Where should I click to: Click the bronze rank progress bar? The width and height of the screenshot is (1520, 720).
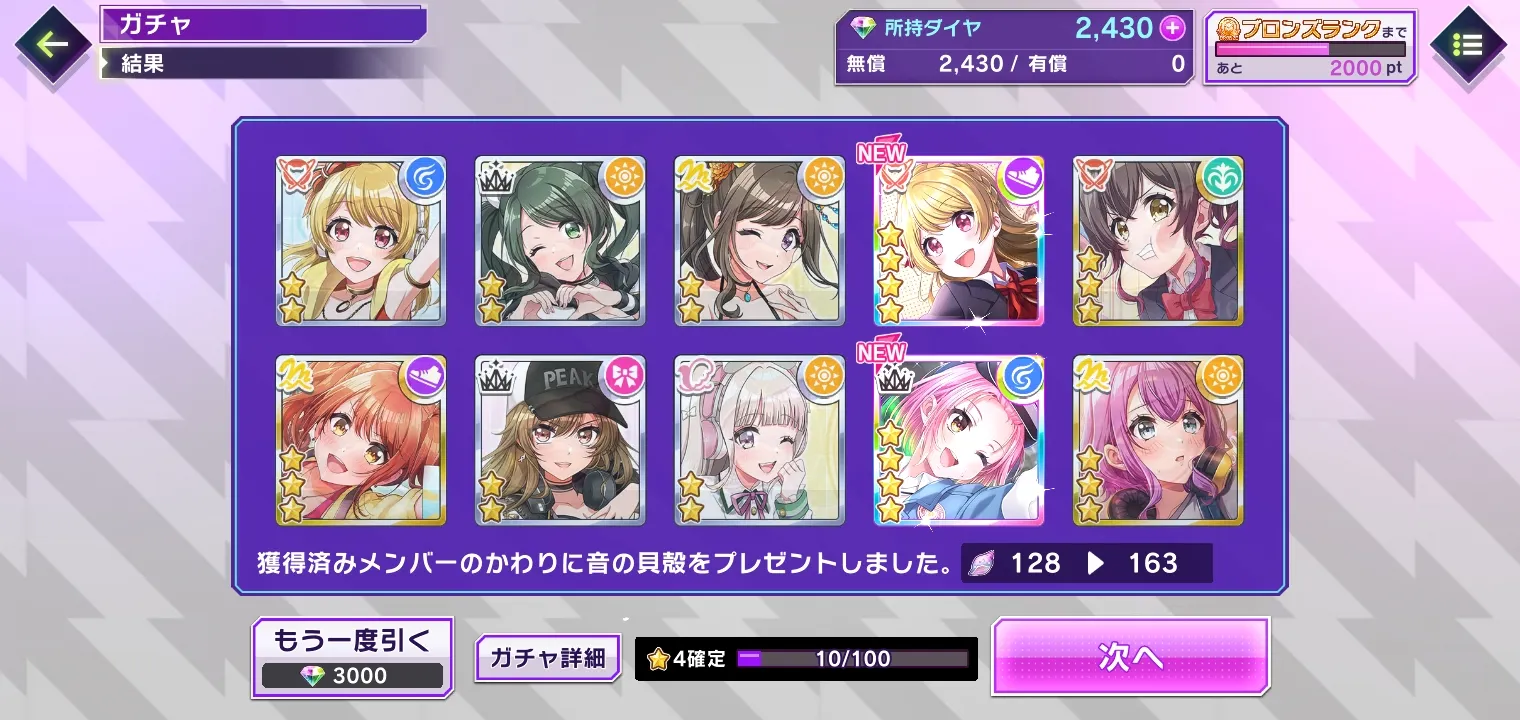pyautogui.click(x=1310, y=48)
